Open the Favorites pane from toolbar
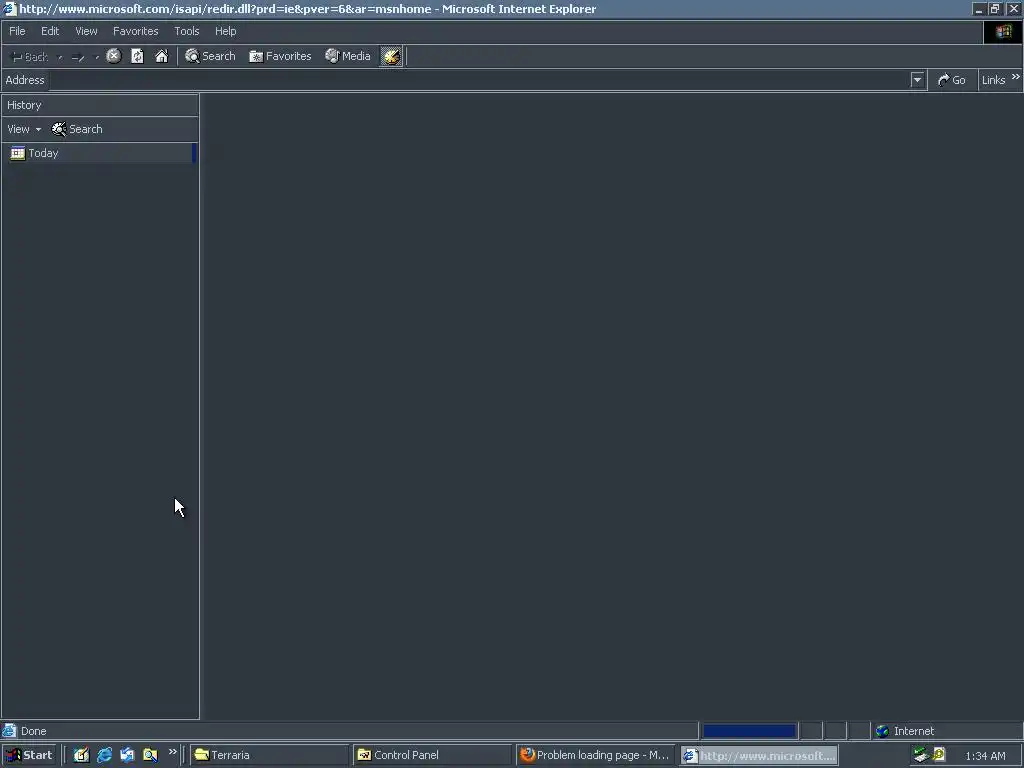 pyautogui.click(x=280, y=56)
